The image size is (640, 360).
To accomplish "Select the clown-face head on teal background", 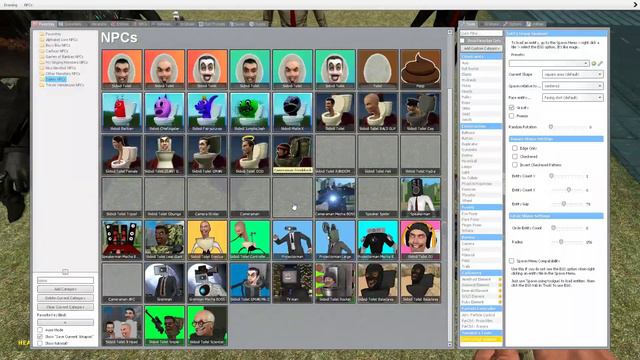I will (335, 69).
